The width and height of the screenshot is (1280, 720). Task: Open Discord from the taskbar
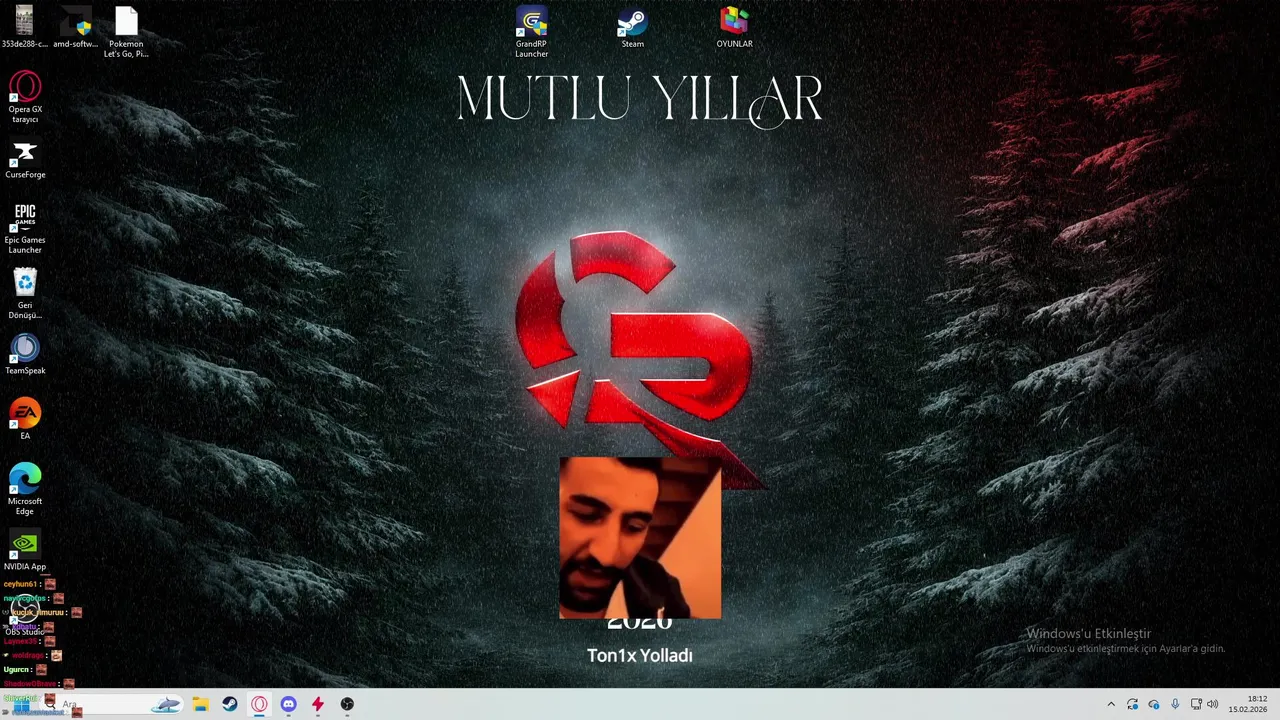tap(288, 705)
